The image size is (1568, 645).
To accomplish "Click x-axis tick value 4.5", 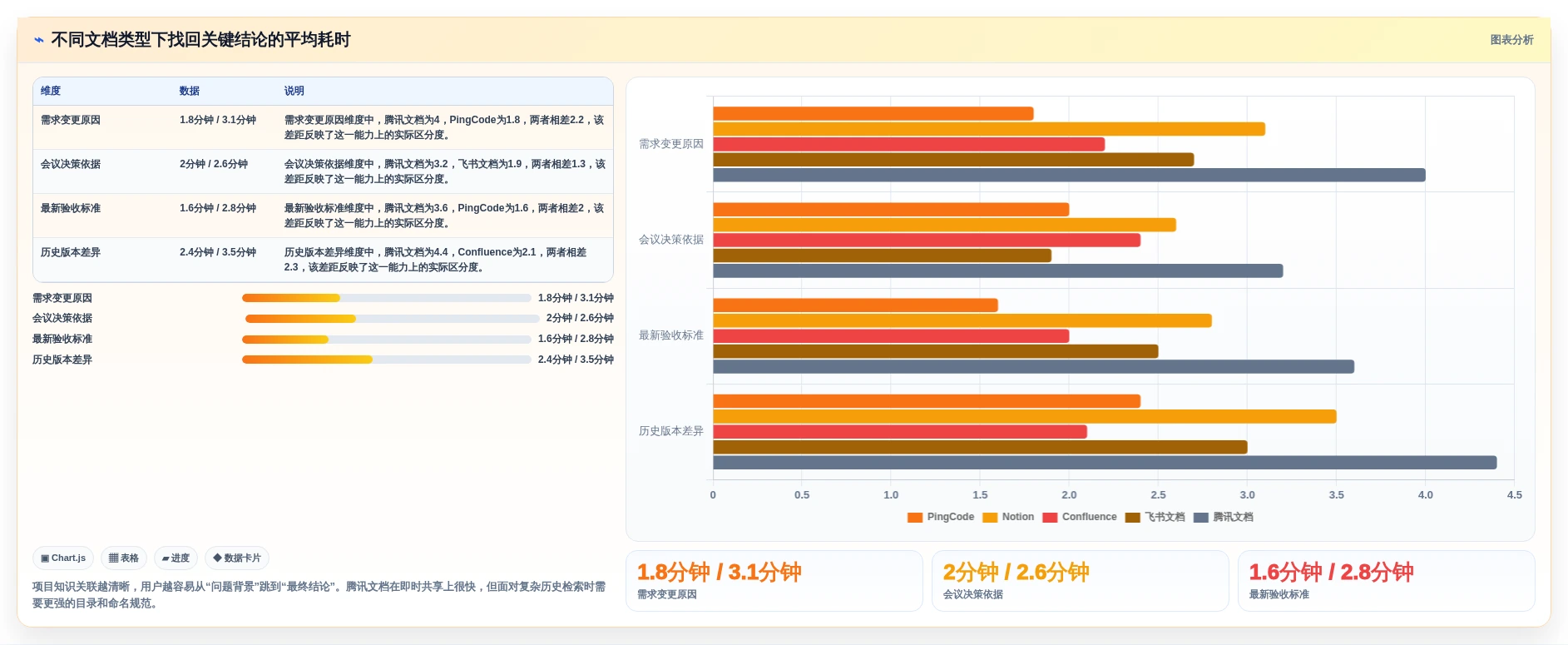I will (x=1514, y=495).
